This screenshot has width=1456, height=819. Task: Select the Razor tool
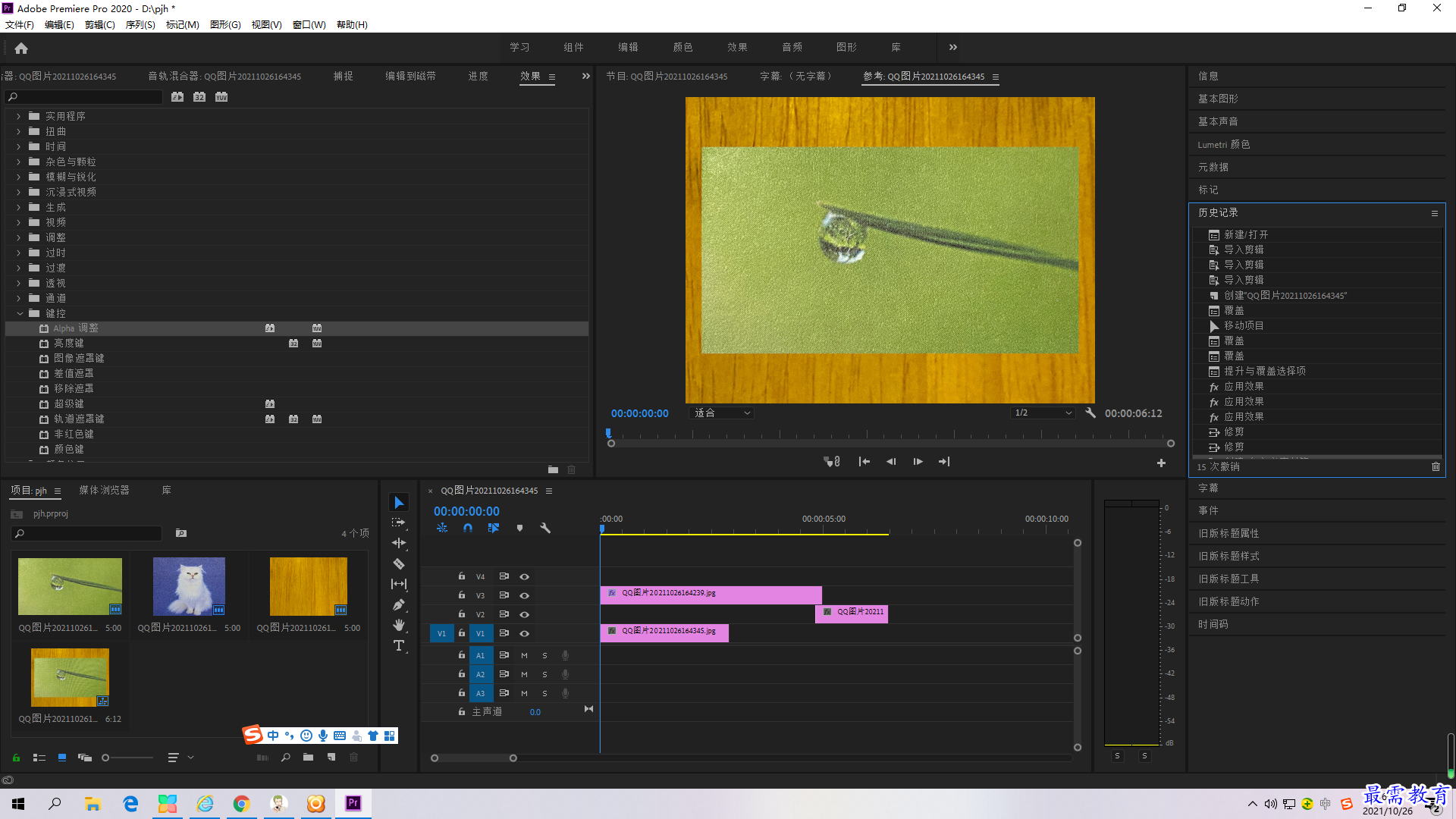(x=399, y=563)
